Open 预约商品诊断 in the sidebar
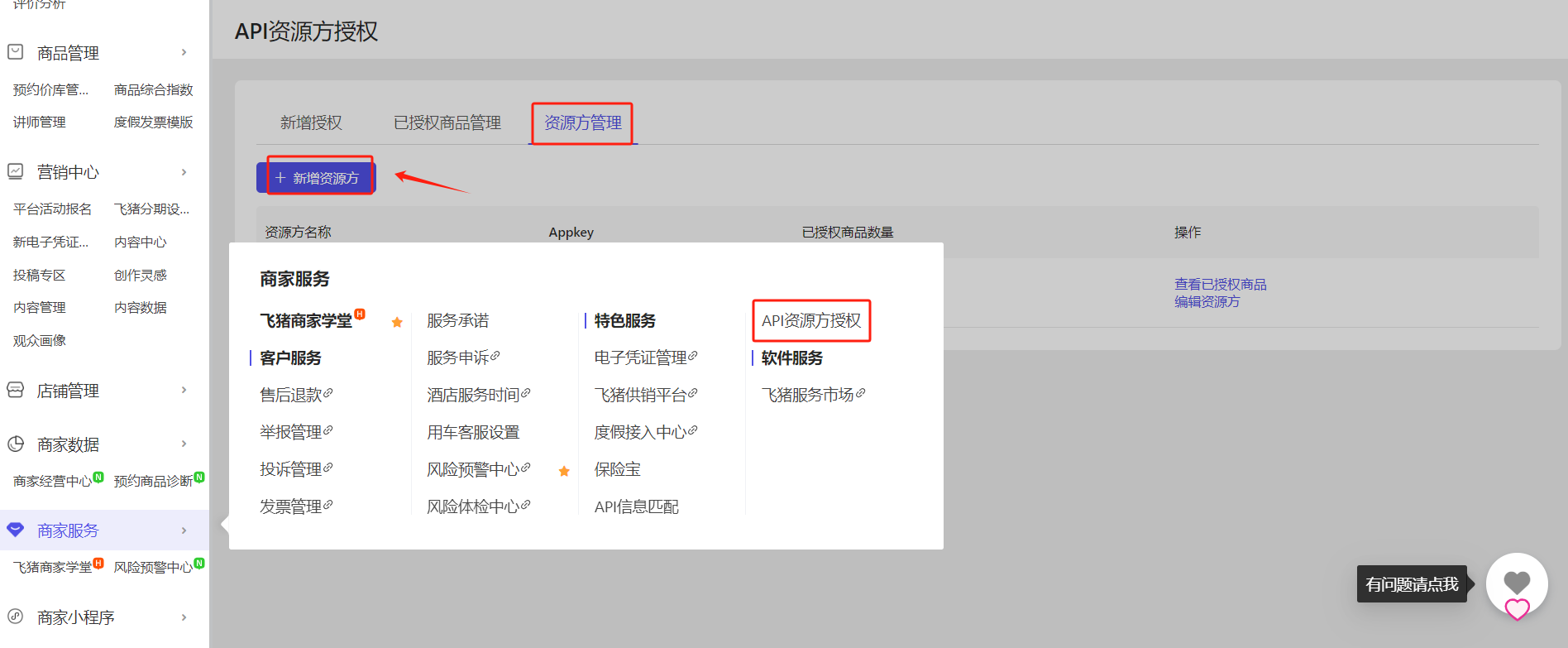Viewport: 1568px width, 648px height. tap(154, 481)
